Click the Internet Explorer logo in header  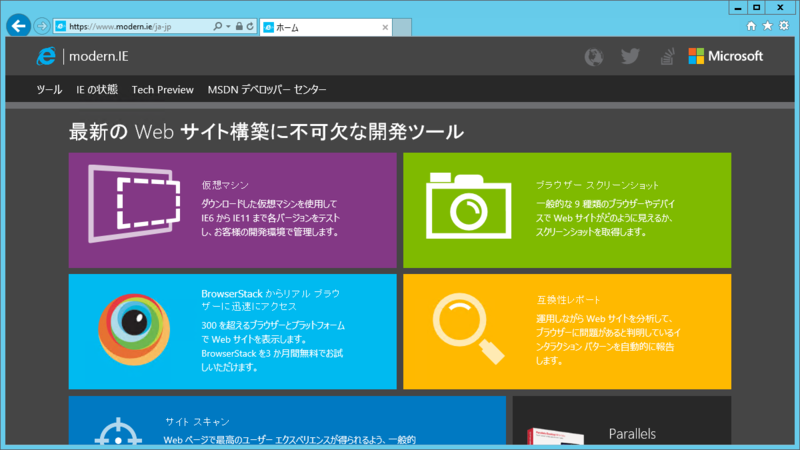pyautogui.click(x=46, y=56)
